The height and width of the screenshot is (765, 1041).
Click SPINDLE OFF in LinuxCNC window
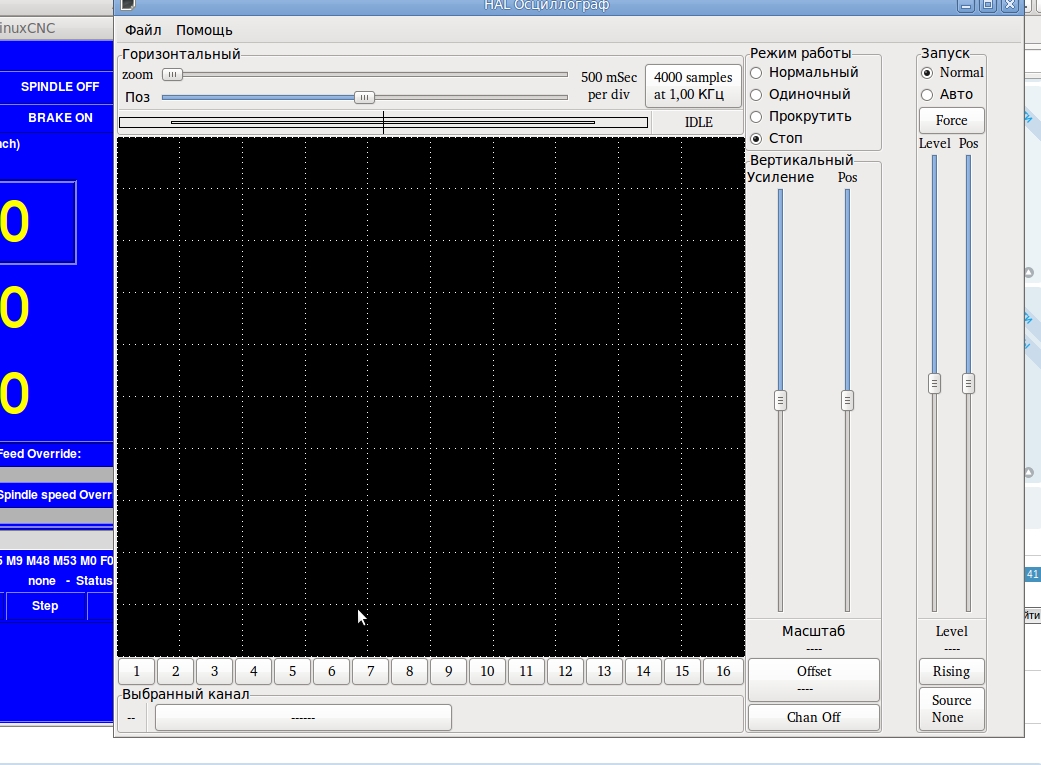(60, 87)
